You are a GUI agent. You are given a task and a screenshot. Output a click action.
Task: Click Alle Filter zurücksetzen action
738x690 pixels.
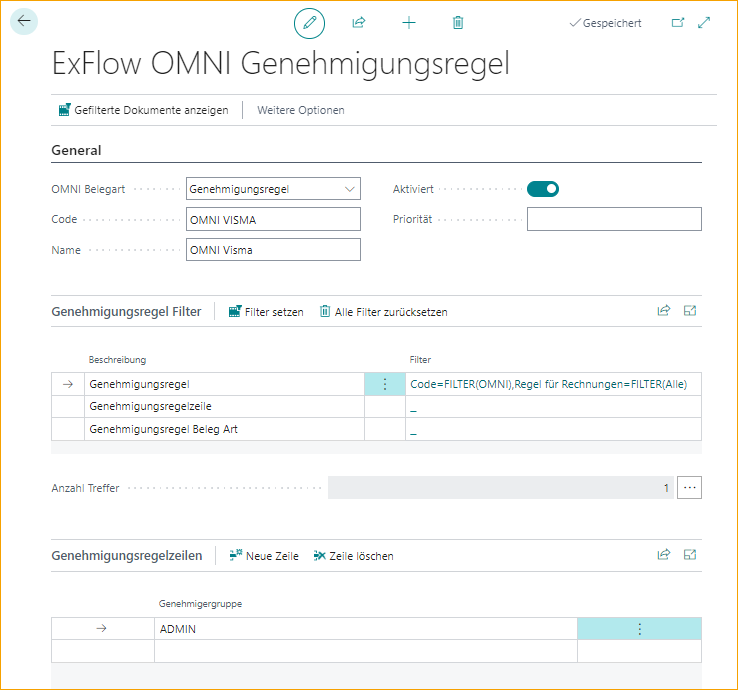point(384,312)
